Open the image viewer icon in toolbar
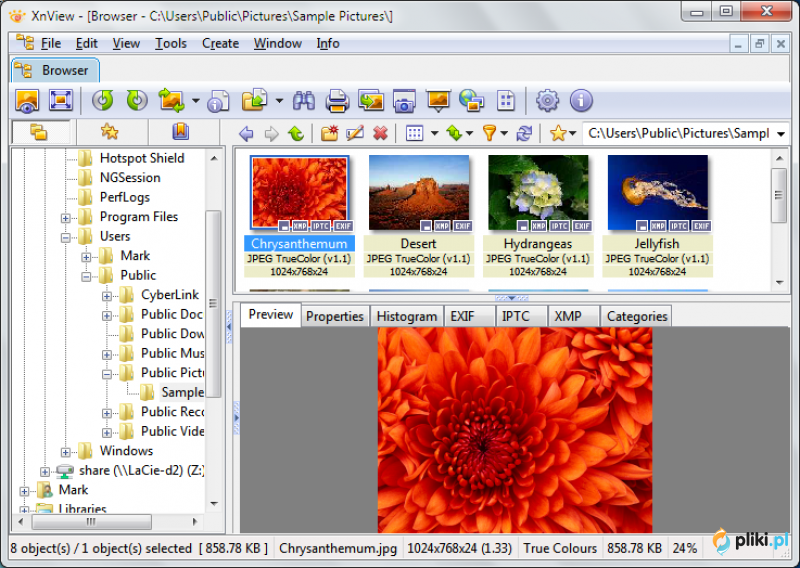This screenshot has height=568, width=800. coord(27,101)
